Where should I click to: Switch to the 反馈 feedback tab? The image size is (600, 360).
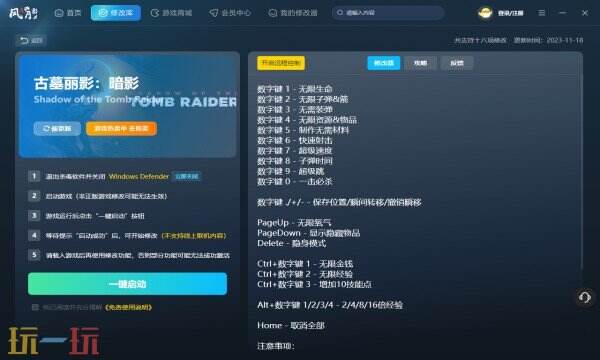click(x=457, y=63)
